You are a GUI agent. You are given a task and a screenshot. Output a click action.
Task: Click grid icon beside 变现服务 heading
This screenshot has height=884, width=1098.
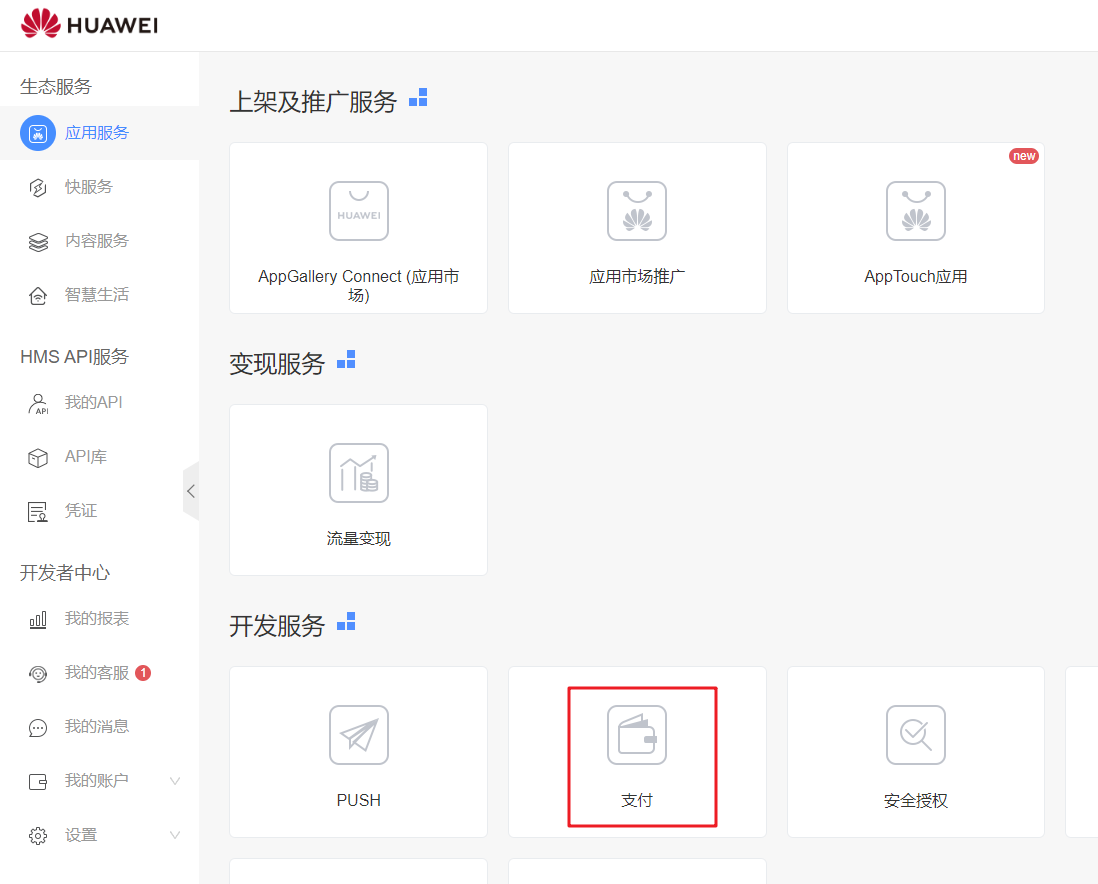(346, 359)
